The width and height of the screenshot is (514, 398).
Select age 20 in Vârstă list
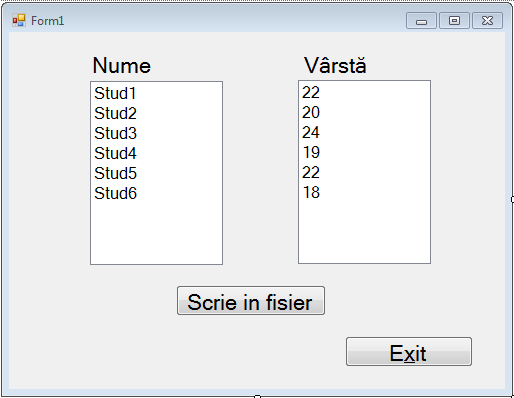click(364, 112)
